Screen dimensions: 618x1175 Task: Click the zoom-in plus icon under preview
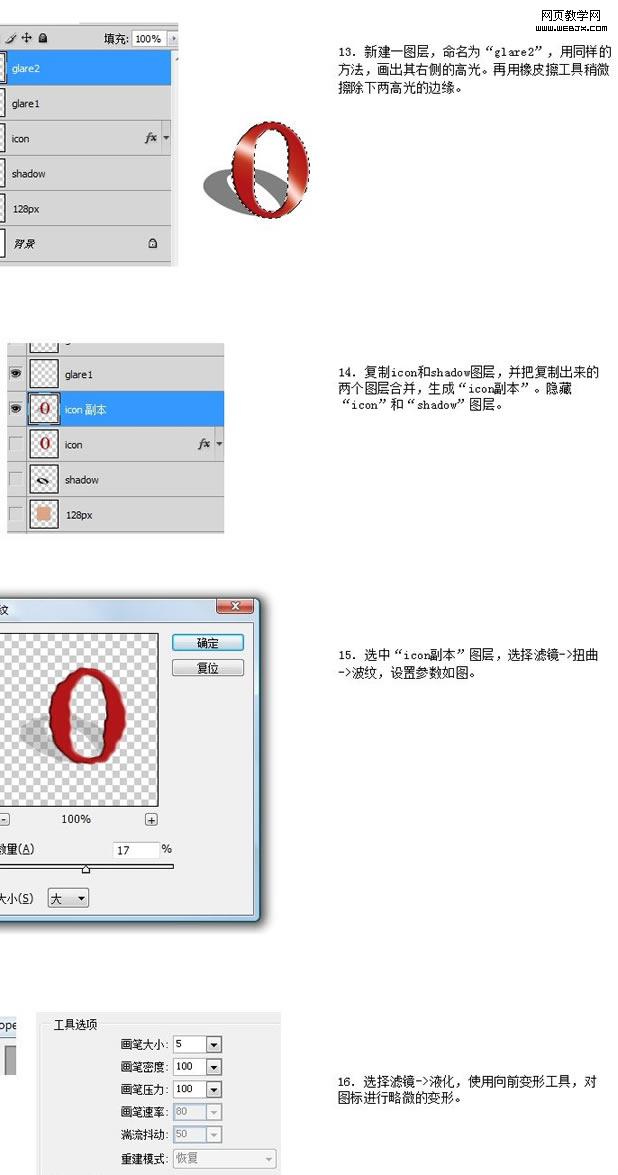point(151,820)
